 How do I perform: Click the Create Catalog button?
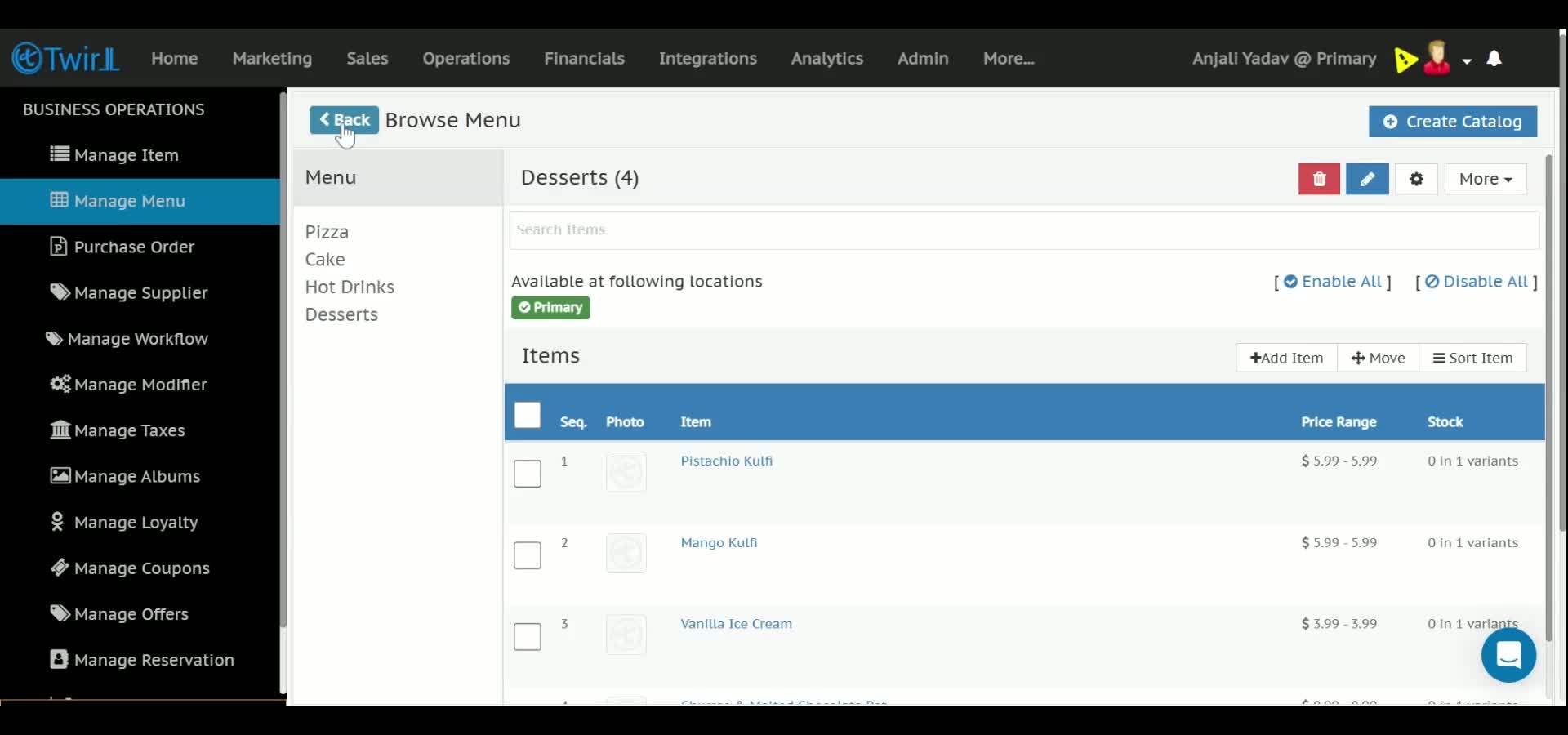pyautogui.click(x=1453, y=122)
